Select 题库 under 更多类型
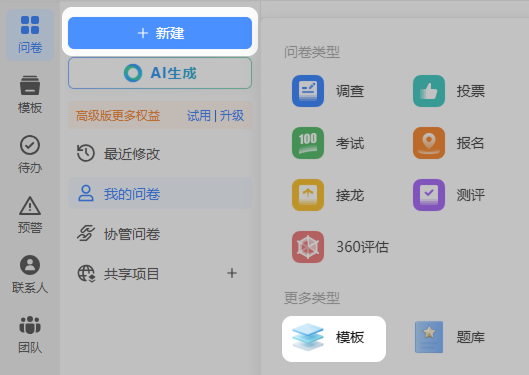 pos(450,337)
